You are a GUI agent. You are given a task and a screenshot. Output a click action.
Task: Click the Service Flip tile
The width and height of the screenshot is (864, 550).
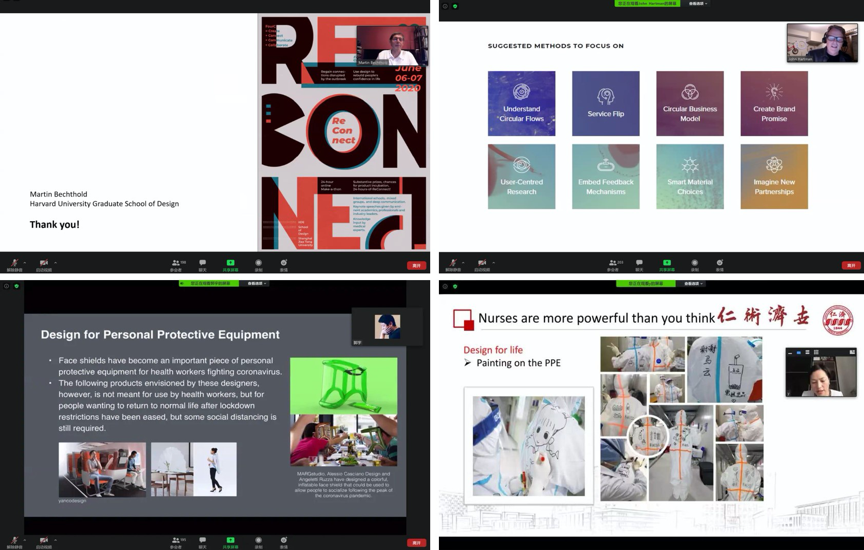[606, 104]
